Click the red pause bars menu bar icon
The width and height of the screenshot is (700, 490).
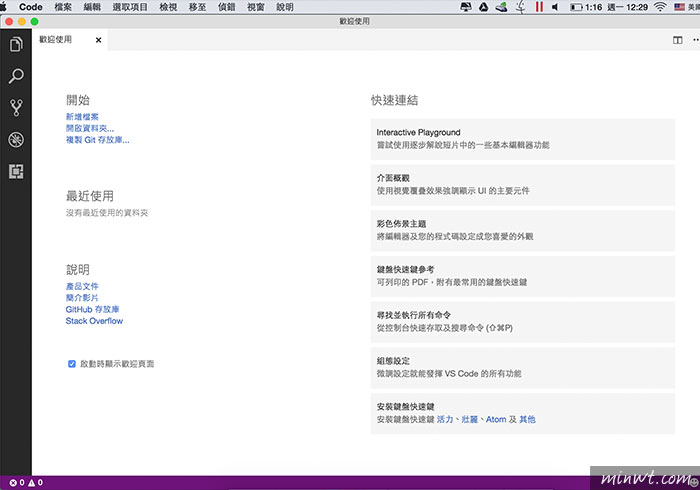pos(539,7)
